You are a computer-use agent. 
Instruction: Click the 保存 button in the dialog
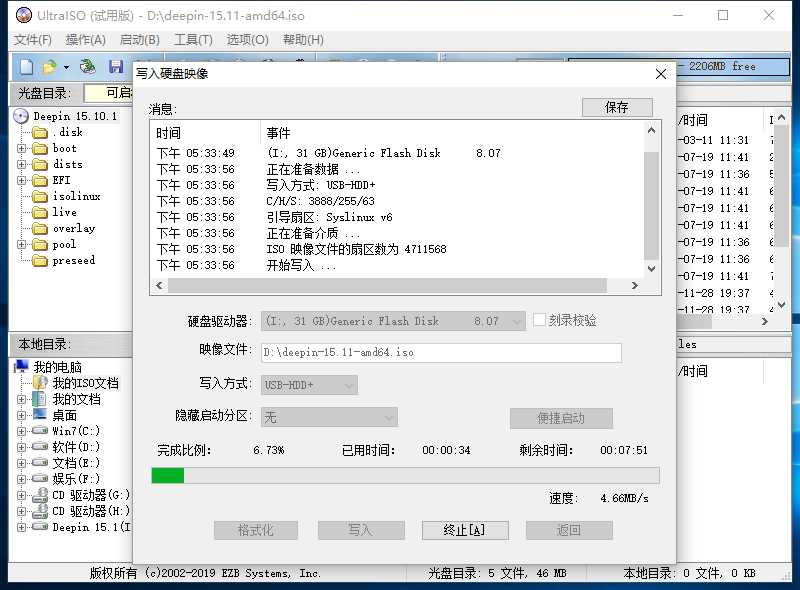point(617,107)
